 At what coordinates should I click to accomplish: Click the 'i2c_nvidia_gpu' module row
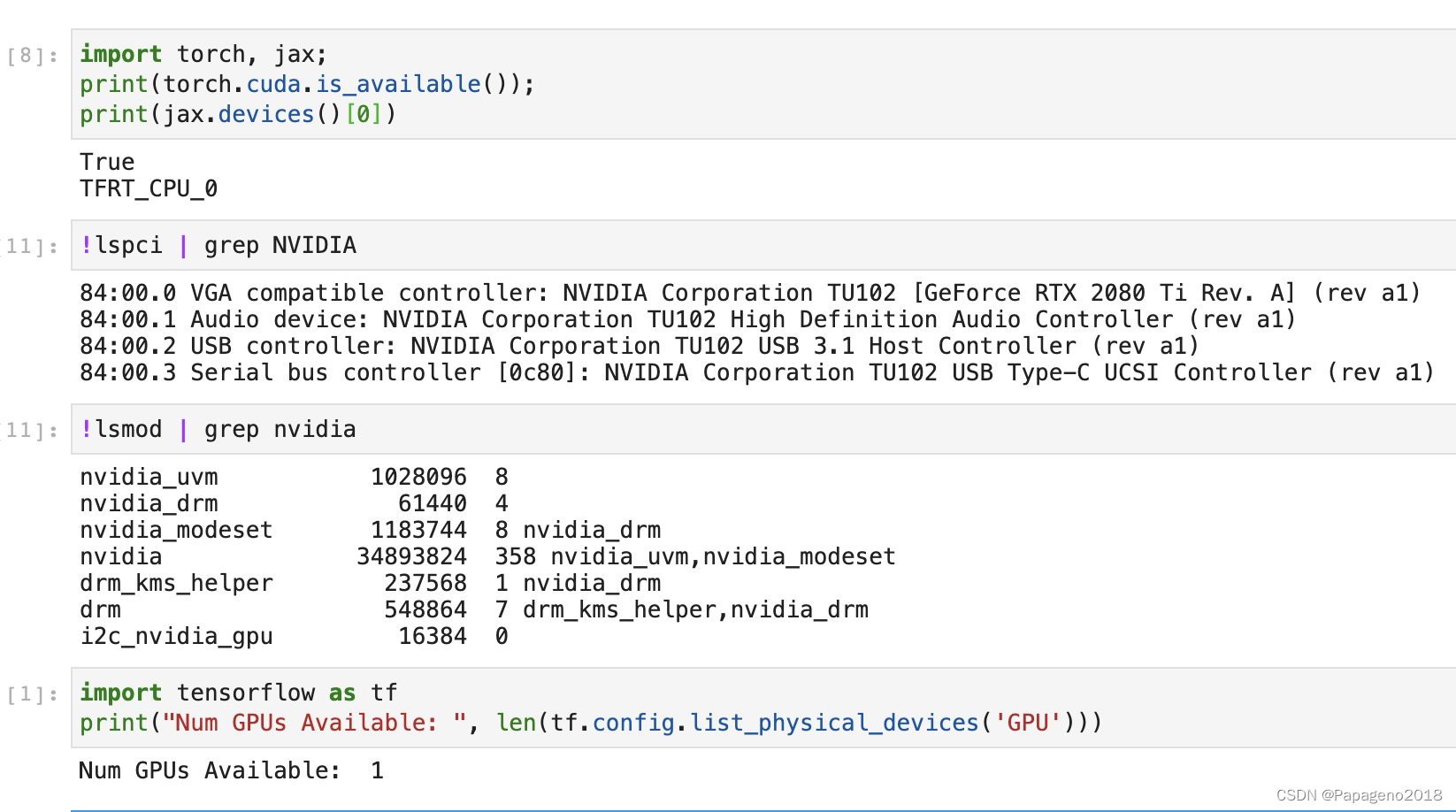(x=294, y=636)
